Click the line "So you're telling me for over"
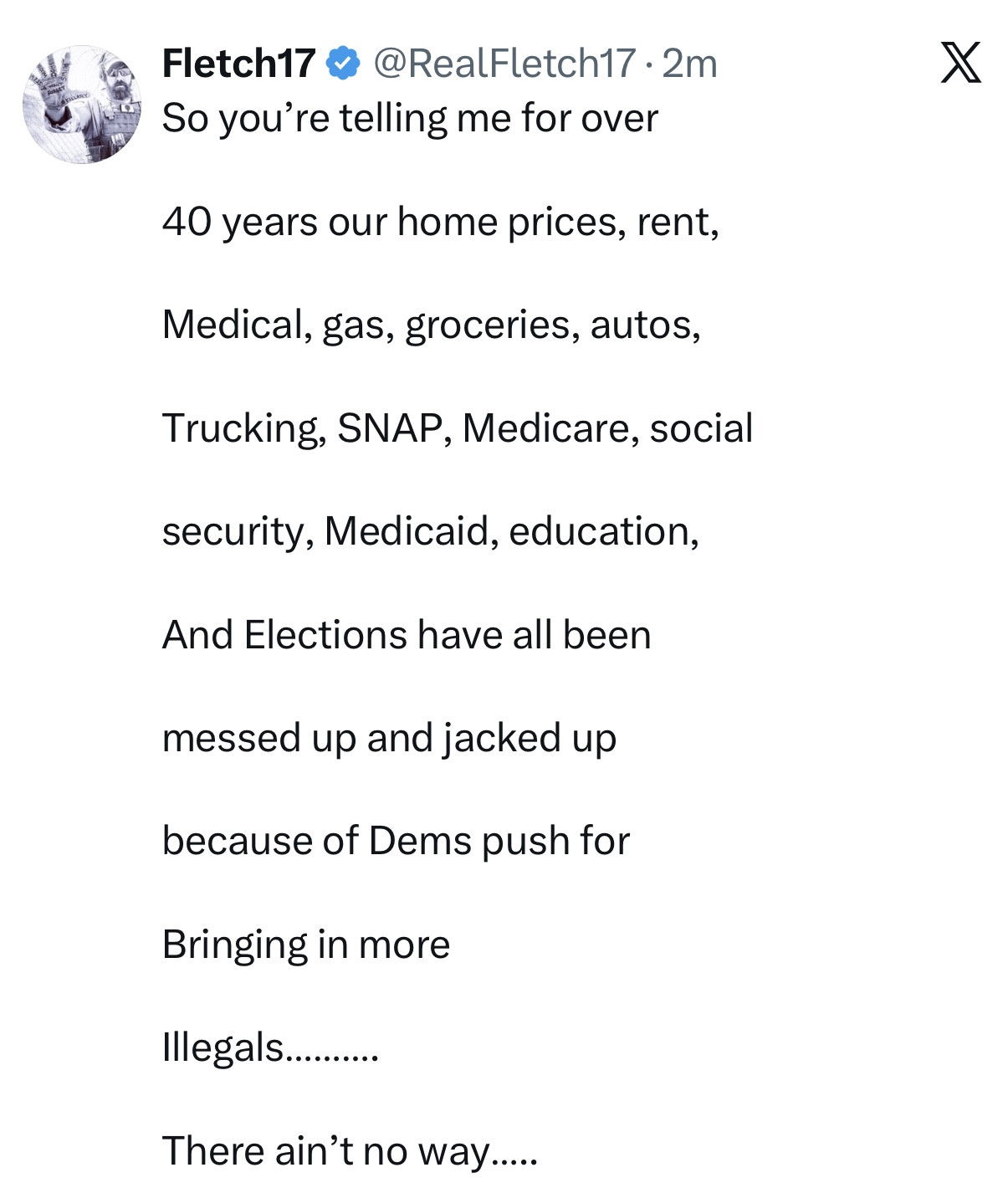 (x=410, y=118)
